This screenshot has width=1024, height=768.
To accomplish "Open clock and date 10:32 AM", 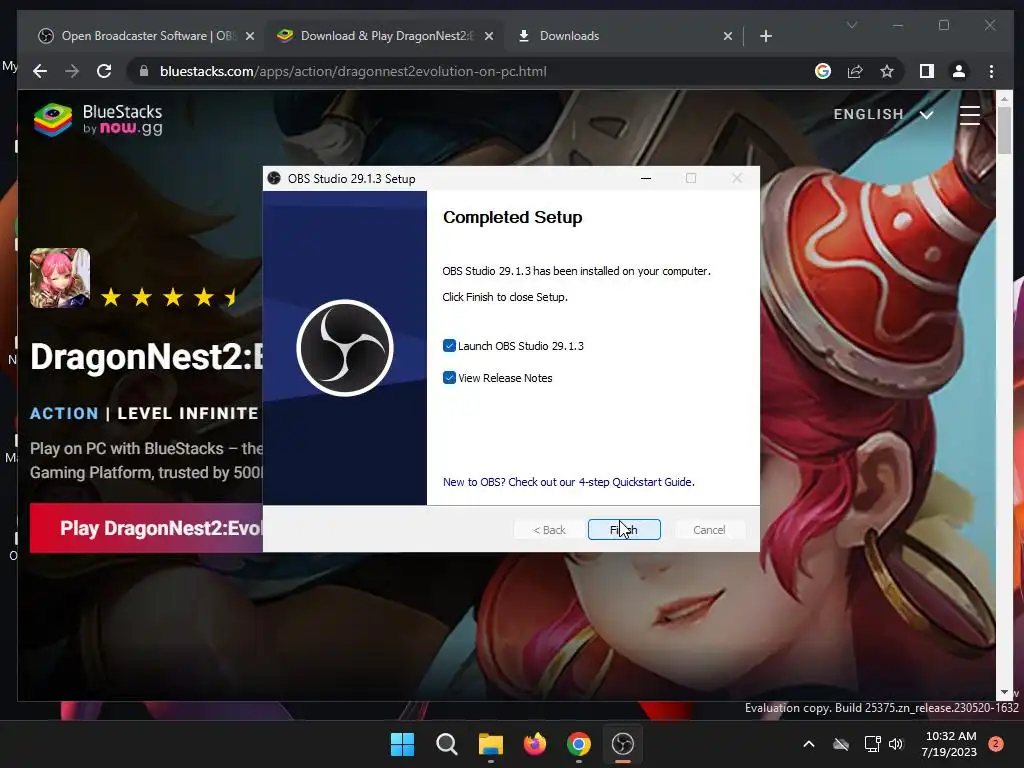I will tap(950, 744).
